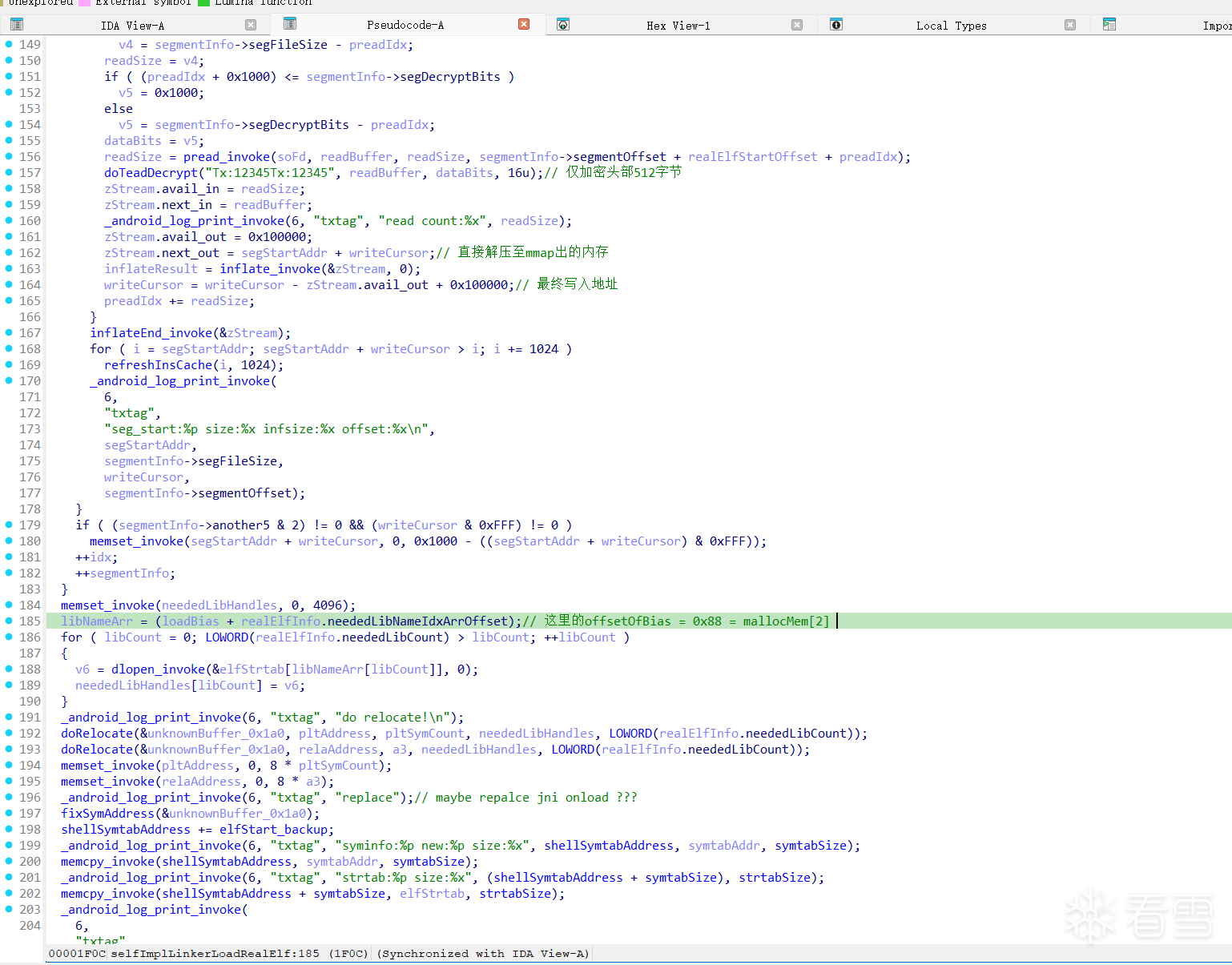Image resolution: width=1232 pixels, height=965 pixels.
Task: Select the libNameArr variable on line 185
Action: [x=97, y=621]
